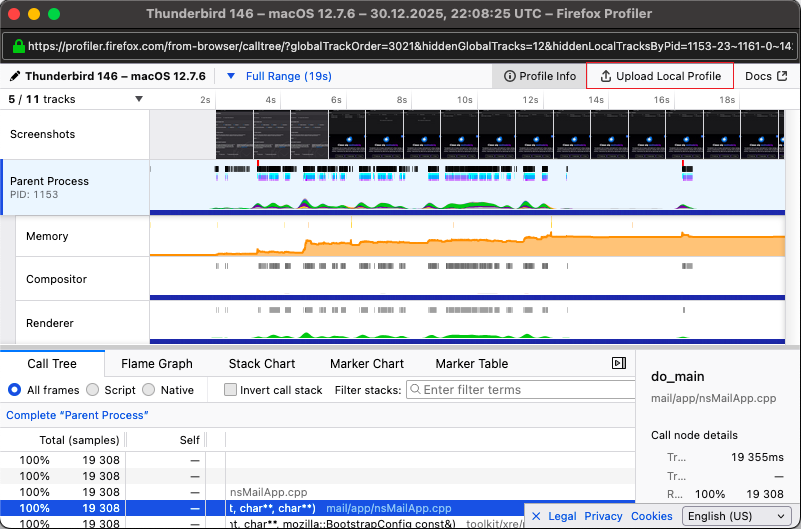Screen dimensions: 802x531
Task: Focus the Filter stacks search field
Action: coord(521,390)
